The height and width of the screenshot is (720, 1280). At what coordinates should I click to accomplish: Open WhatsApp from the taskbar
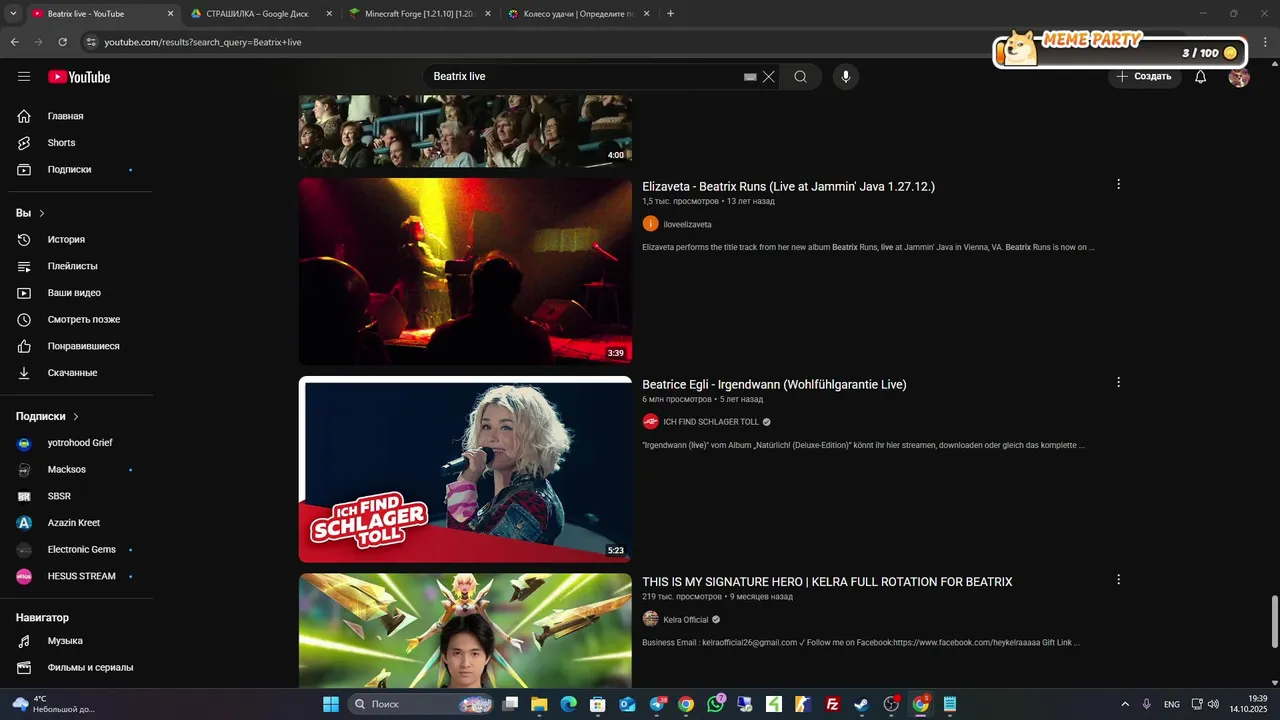pos(715,704)
